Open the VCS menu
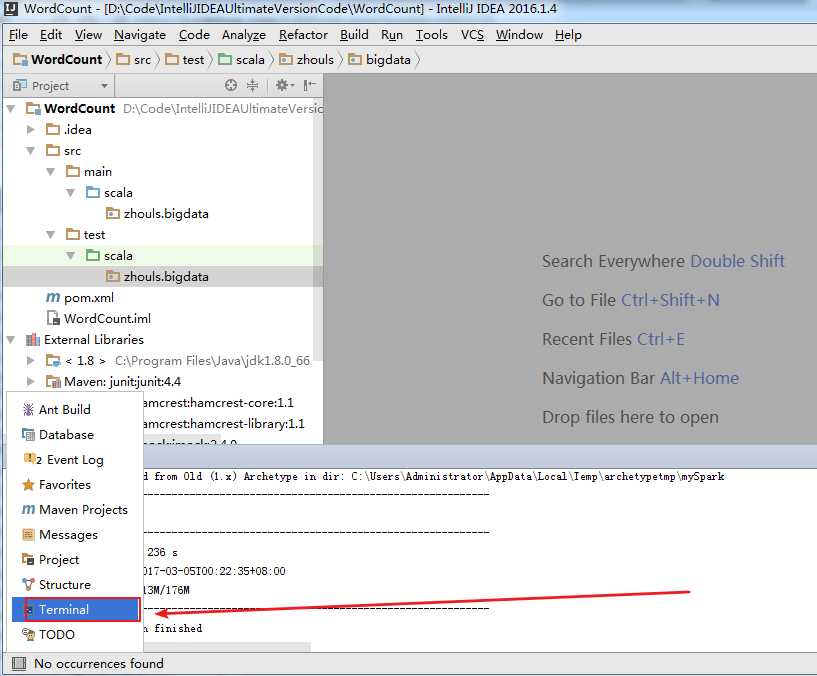The height and width of the screenshot is (676, 817). click(x=472, y=35)
